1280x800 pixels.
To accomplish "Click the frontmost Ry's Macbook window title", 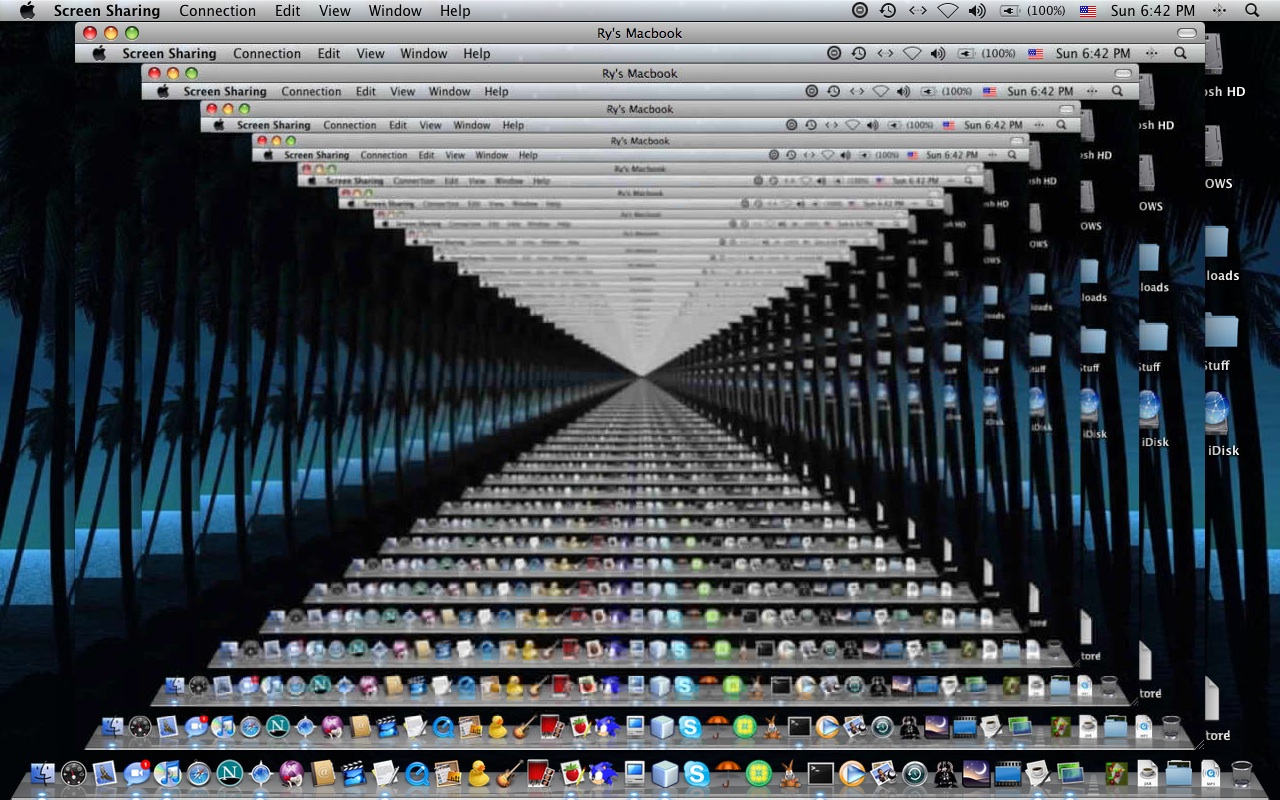I will click(x=640, y=33).
